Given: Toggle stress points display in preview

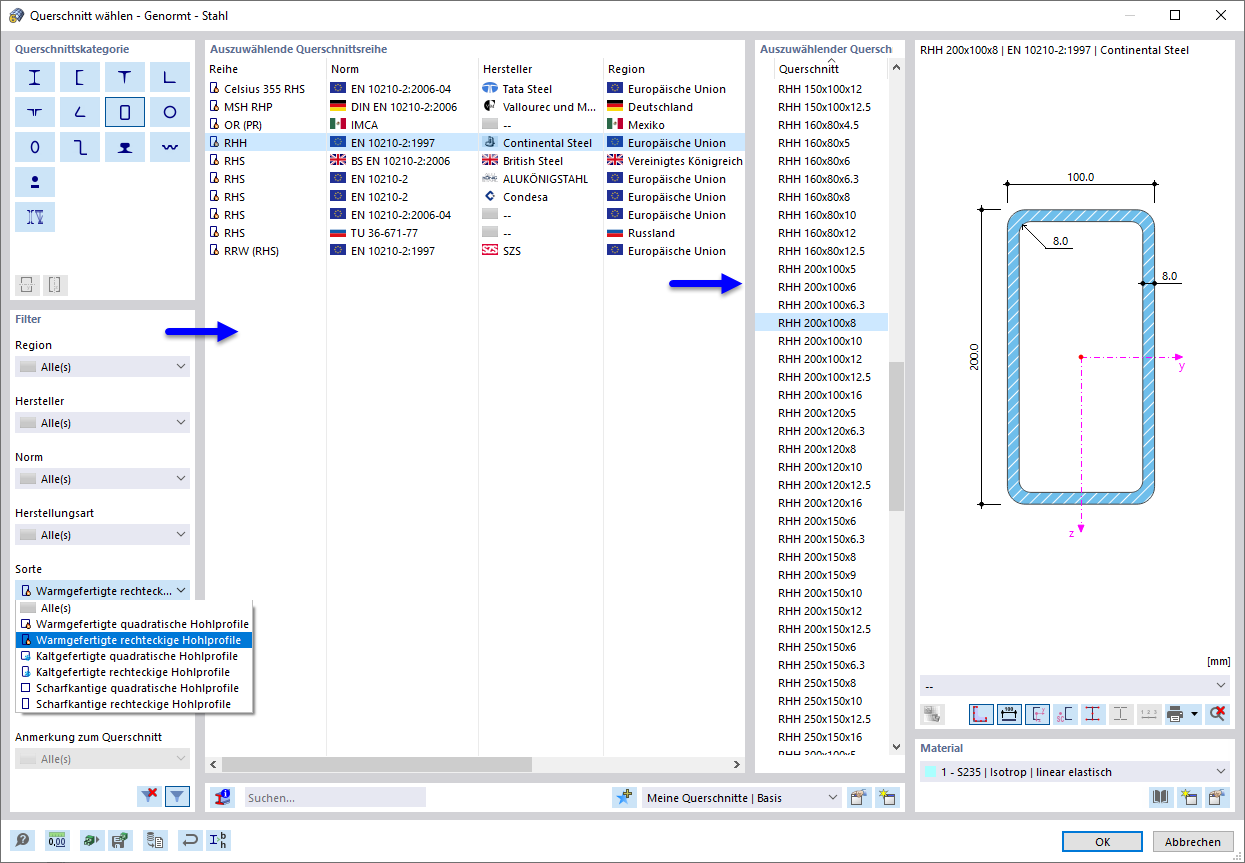Looking at the screenshot, I should click(x=981, y=714).
